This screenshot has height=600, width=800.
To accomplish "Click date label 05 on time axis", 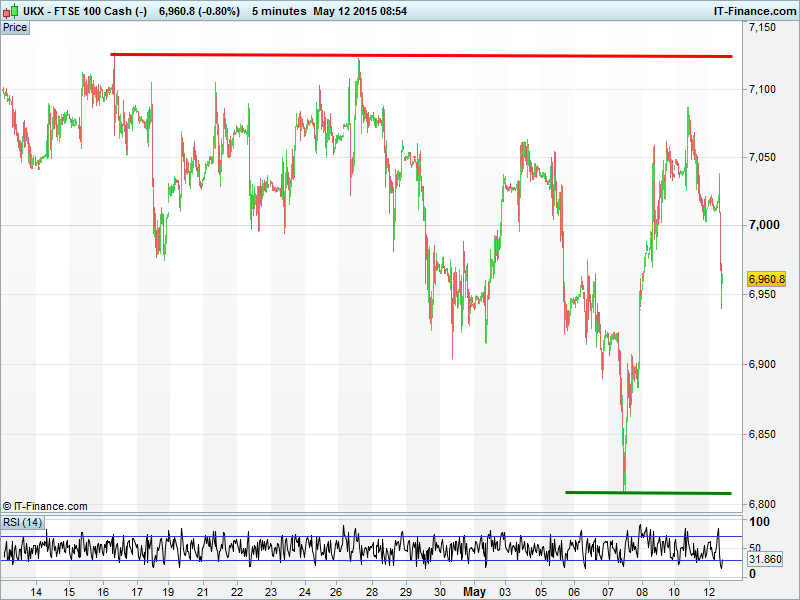I will [x=541, y=592].
